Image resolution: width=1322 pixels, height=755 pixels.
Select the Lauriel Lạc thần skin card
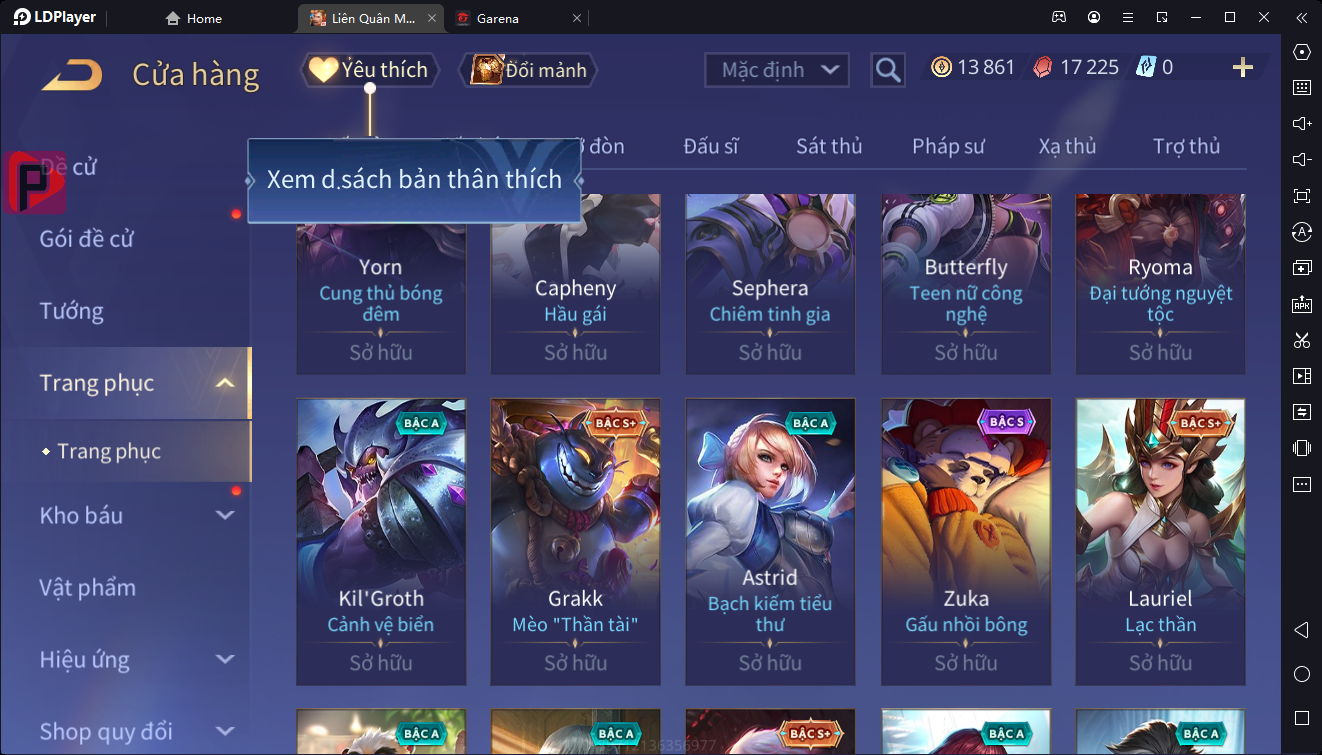pos(1160,540)
